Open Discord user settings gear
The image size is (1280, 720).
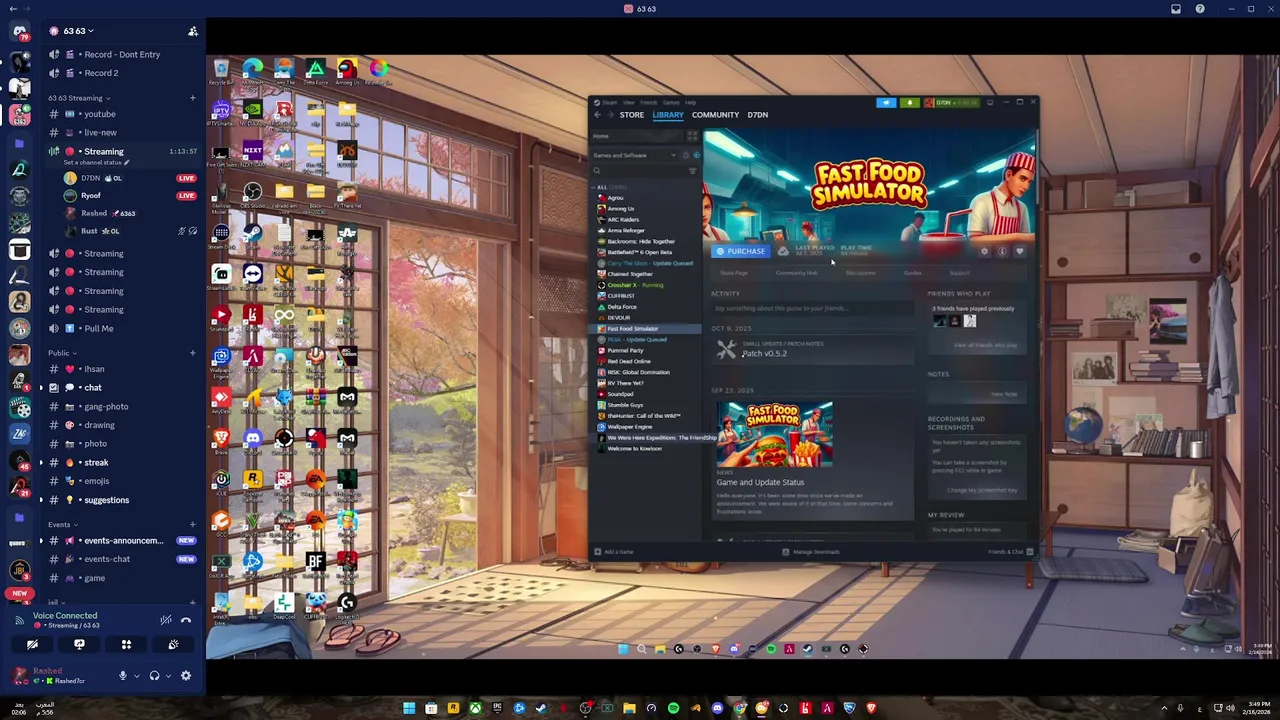coord(186,677)
